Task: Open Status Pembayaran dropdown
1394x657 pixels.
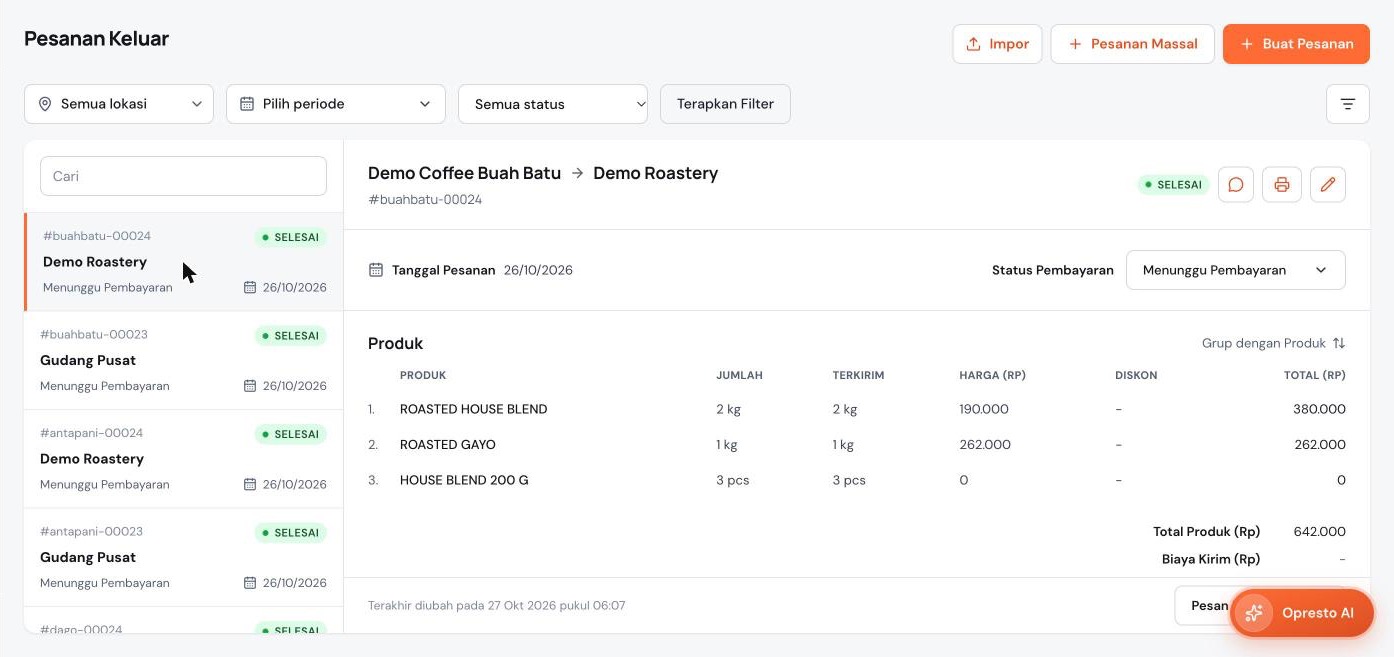Action: pos(1236,270)
